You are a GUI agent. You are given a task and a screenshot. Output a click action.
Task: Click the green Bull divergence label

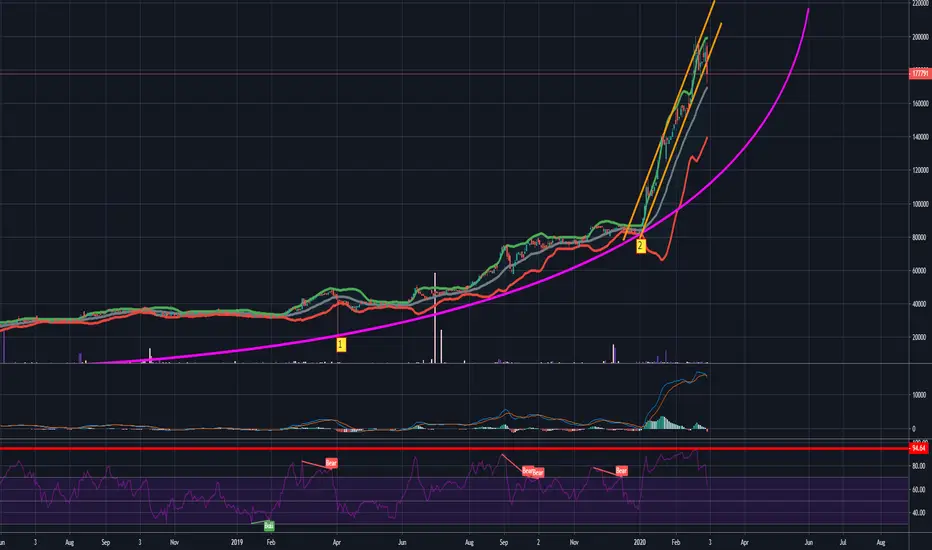click(x=269, y=526)
